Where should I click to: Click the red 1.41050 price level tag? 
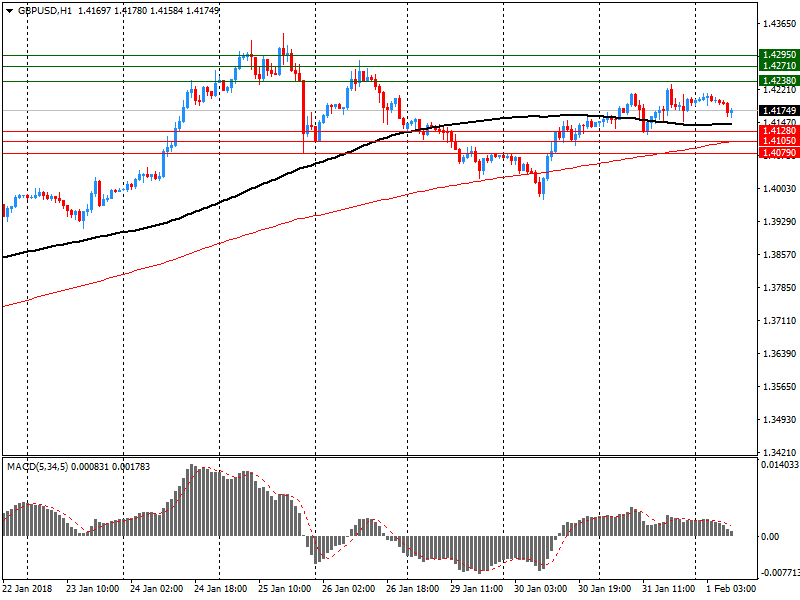point(778,142)
